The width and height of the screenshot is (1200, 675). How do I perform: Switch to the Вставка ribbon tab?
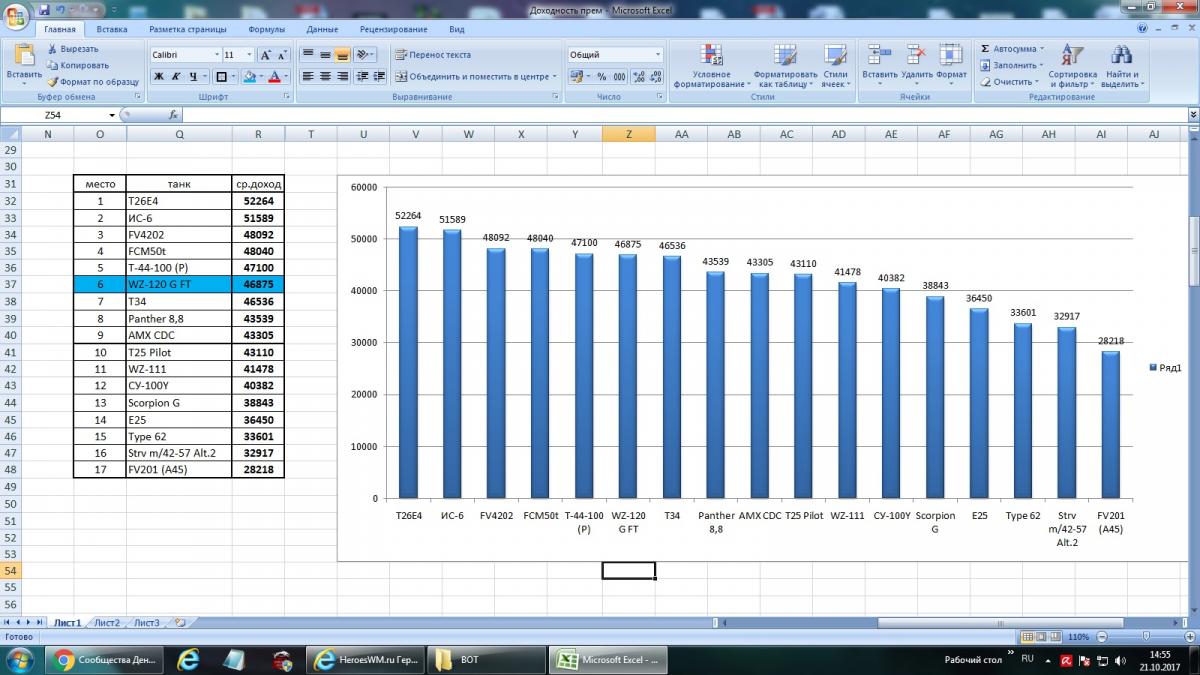click(112, 30)
